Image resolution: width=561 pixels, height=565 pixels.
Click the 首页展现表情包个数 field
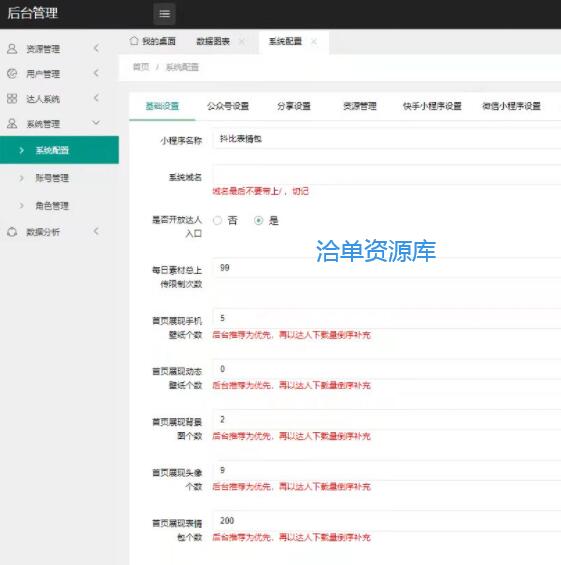pyautogui.click(x=387, y=521)
